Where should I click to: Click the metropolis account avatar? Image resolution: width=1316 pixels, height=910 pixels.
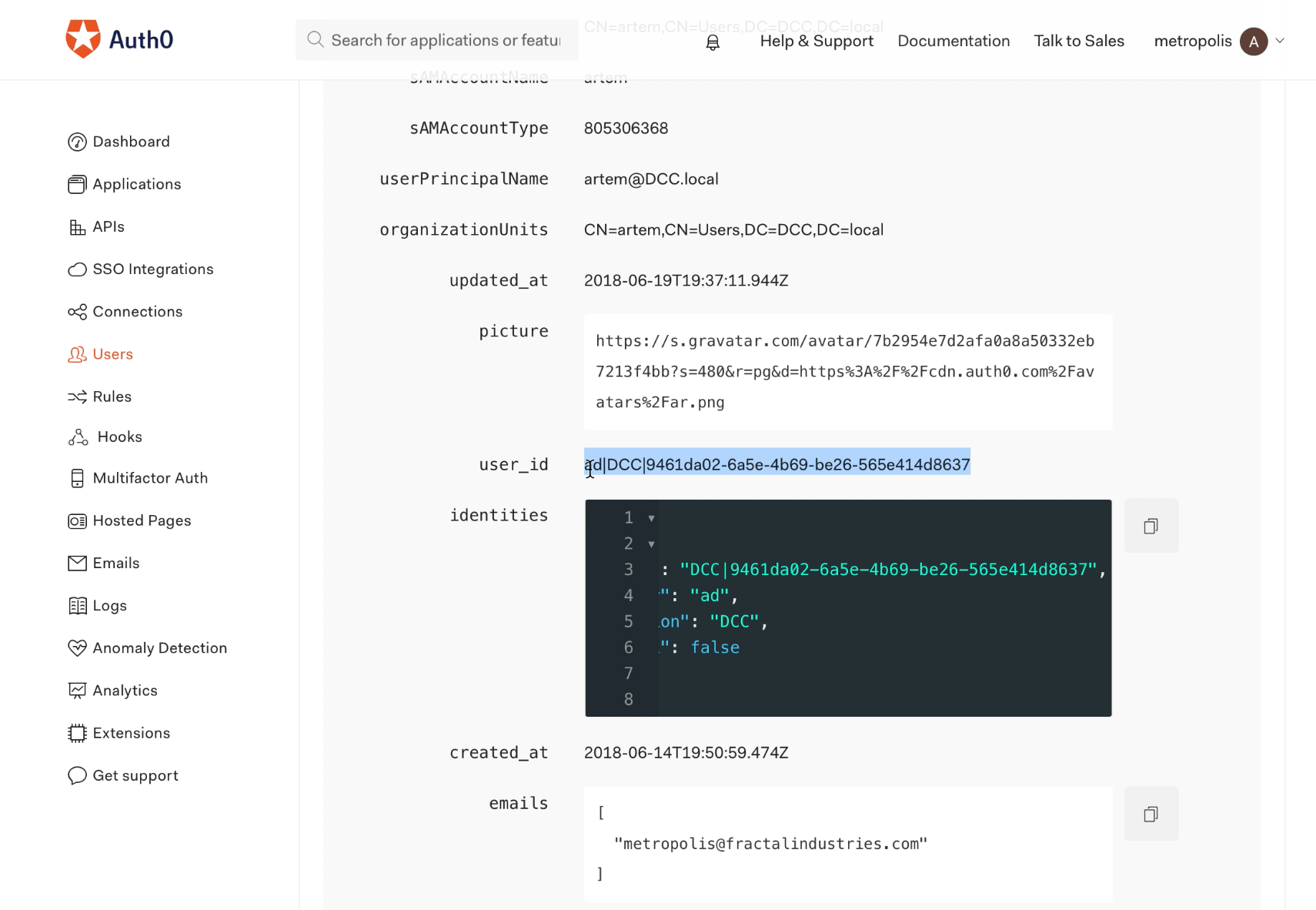(1254, 42)
